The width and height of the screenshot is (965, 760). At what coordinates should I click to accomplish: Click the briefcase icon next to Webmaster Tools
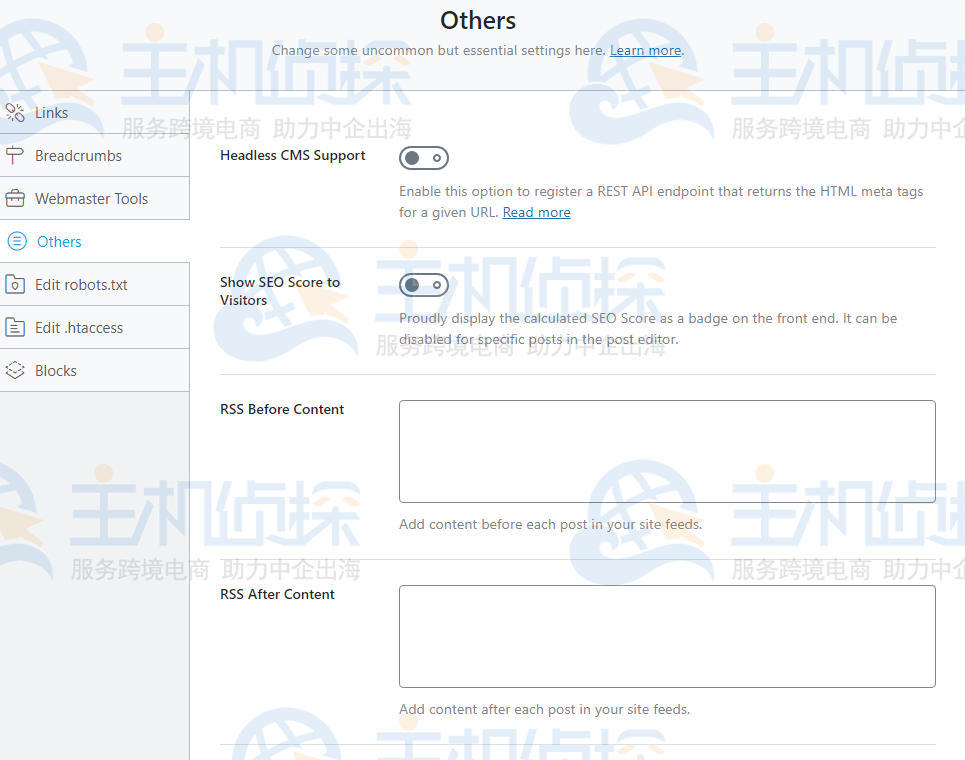tap(16, 198)
